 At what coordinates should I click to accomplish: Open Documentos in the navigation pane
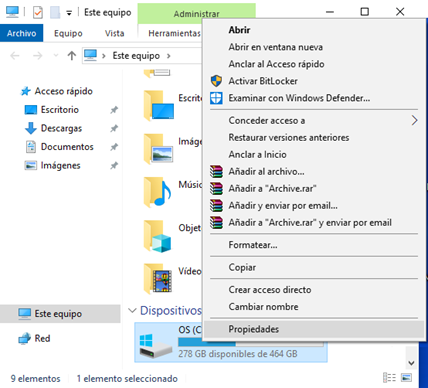(x=67, y=147)
